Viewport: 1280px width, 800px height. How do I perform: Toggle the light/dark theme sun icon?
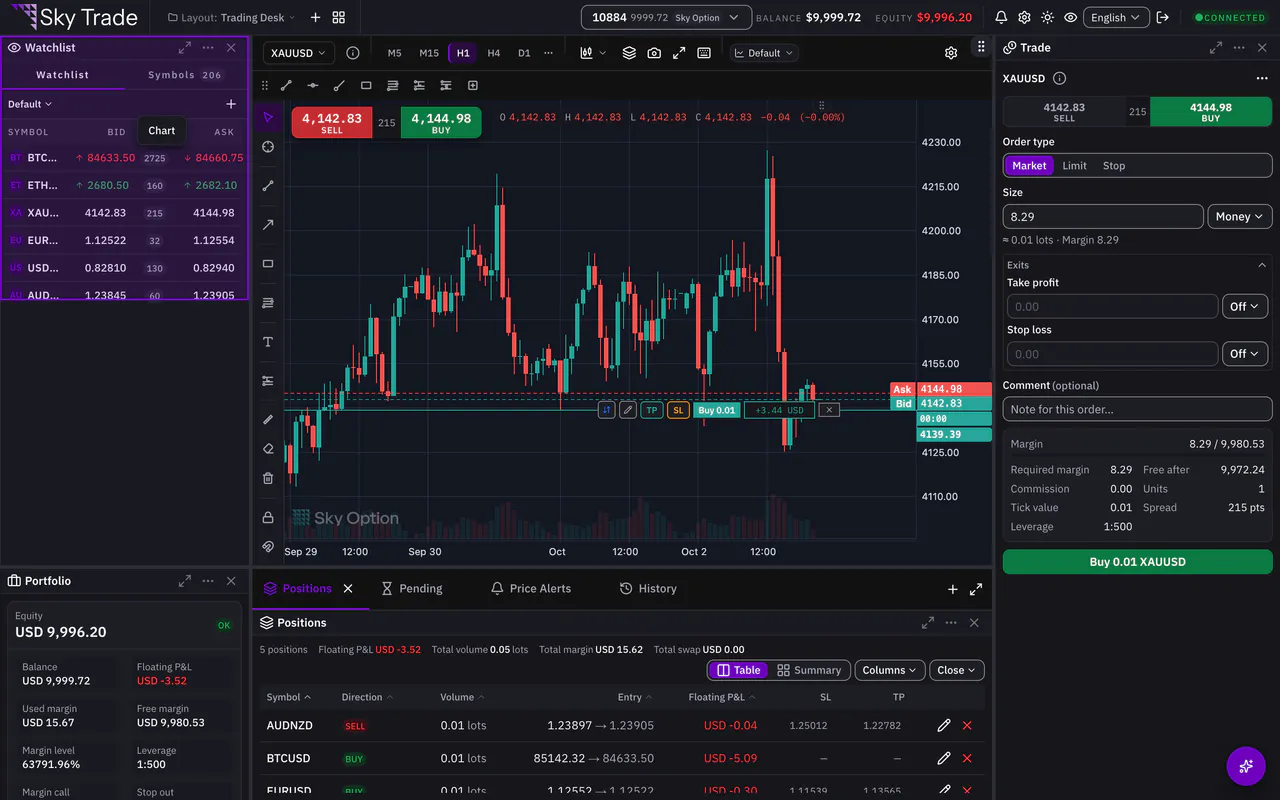click(1047, 17)
